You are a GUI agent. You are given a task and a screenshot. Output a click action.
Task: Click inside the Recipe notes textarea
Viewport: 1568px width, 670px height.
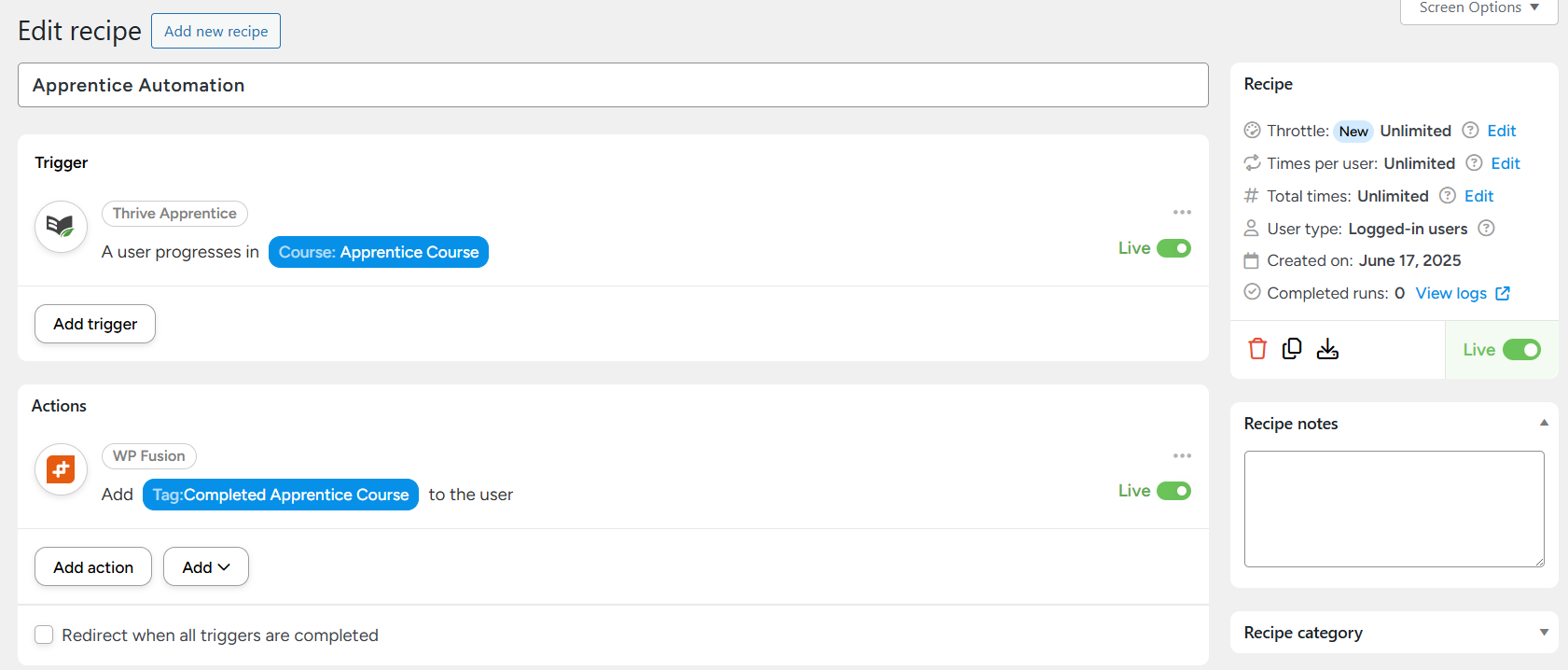click(x=1394, y=509)
